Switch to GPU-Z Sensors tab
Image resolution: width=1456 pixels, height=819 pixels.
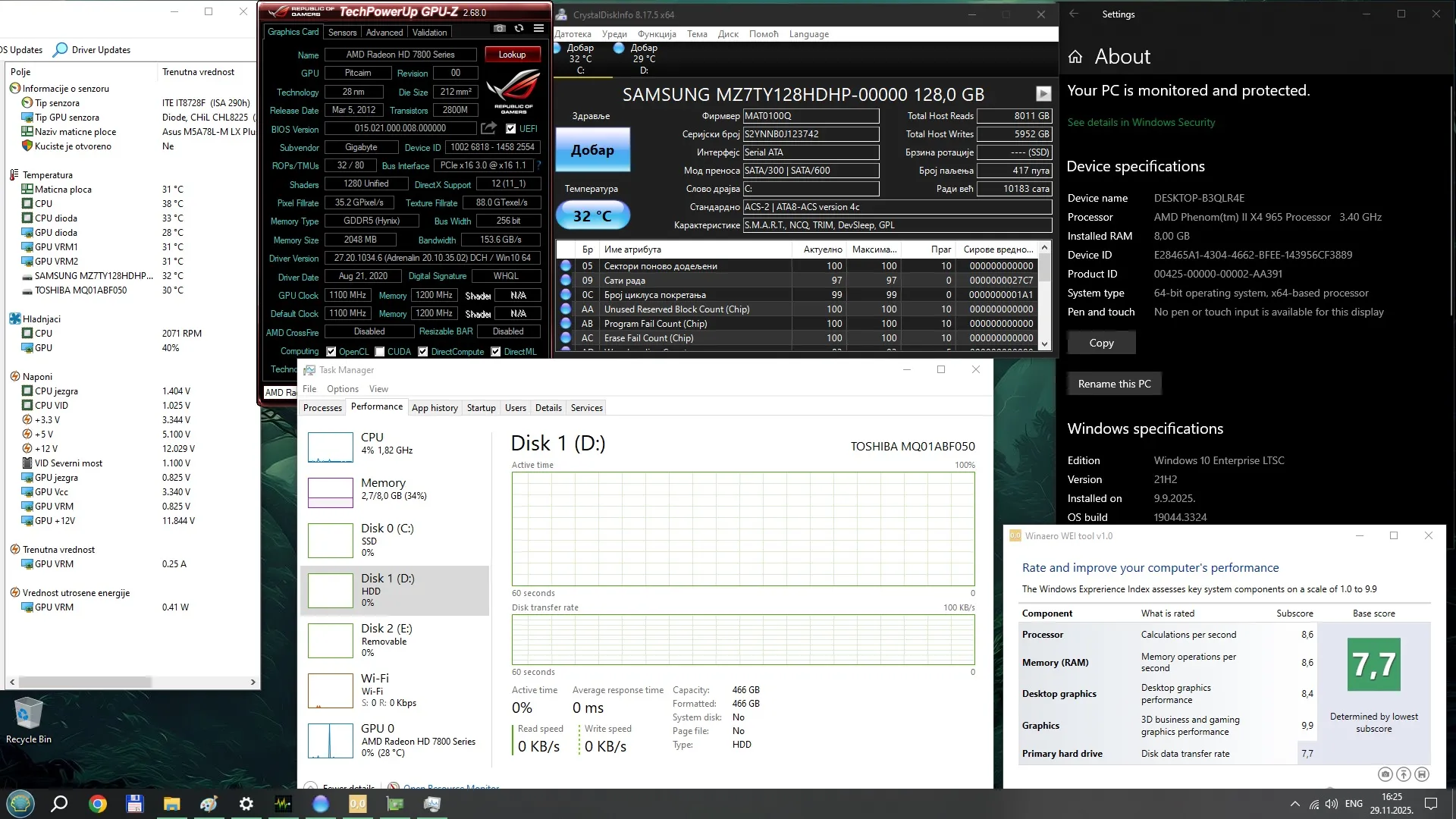click(x=342, y=33)
